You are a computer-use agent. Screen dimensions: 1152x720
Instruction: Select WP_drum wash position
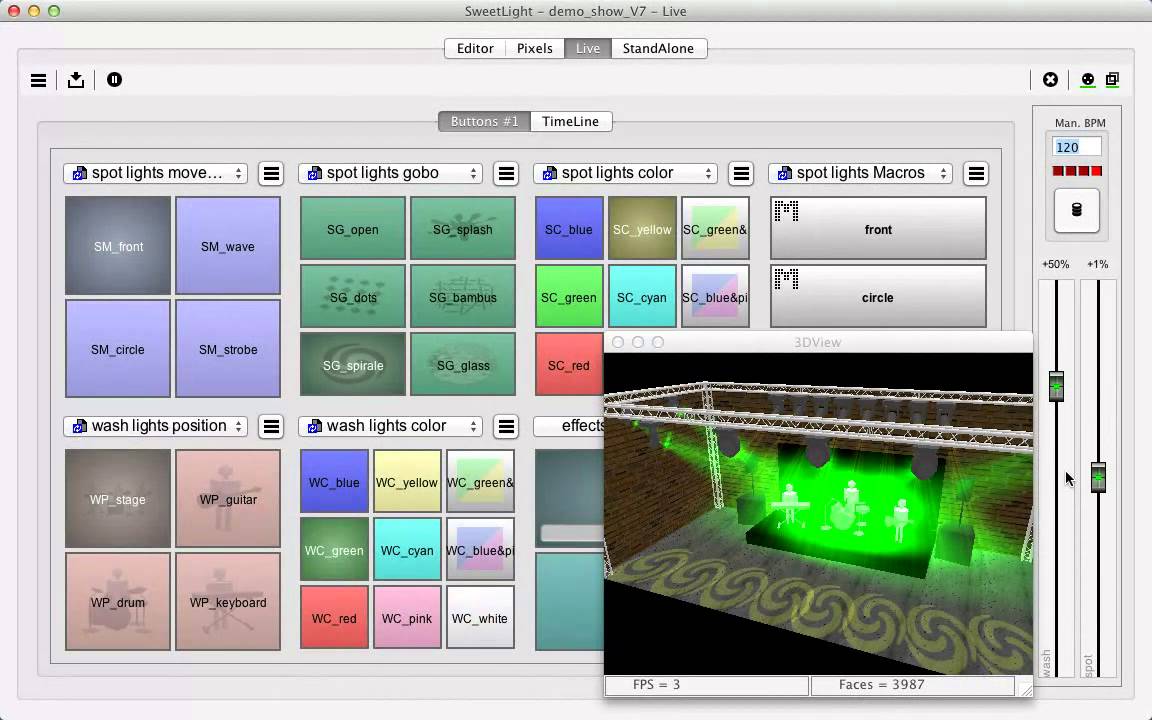click(118, 602)
